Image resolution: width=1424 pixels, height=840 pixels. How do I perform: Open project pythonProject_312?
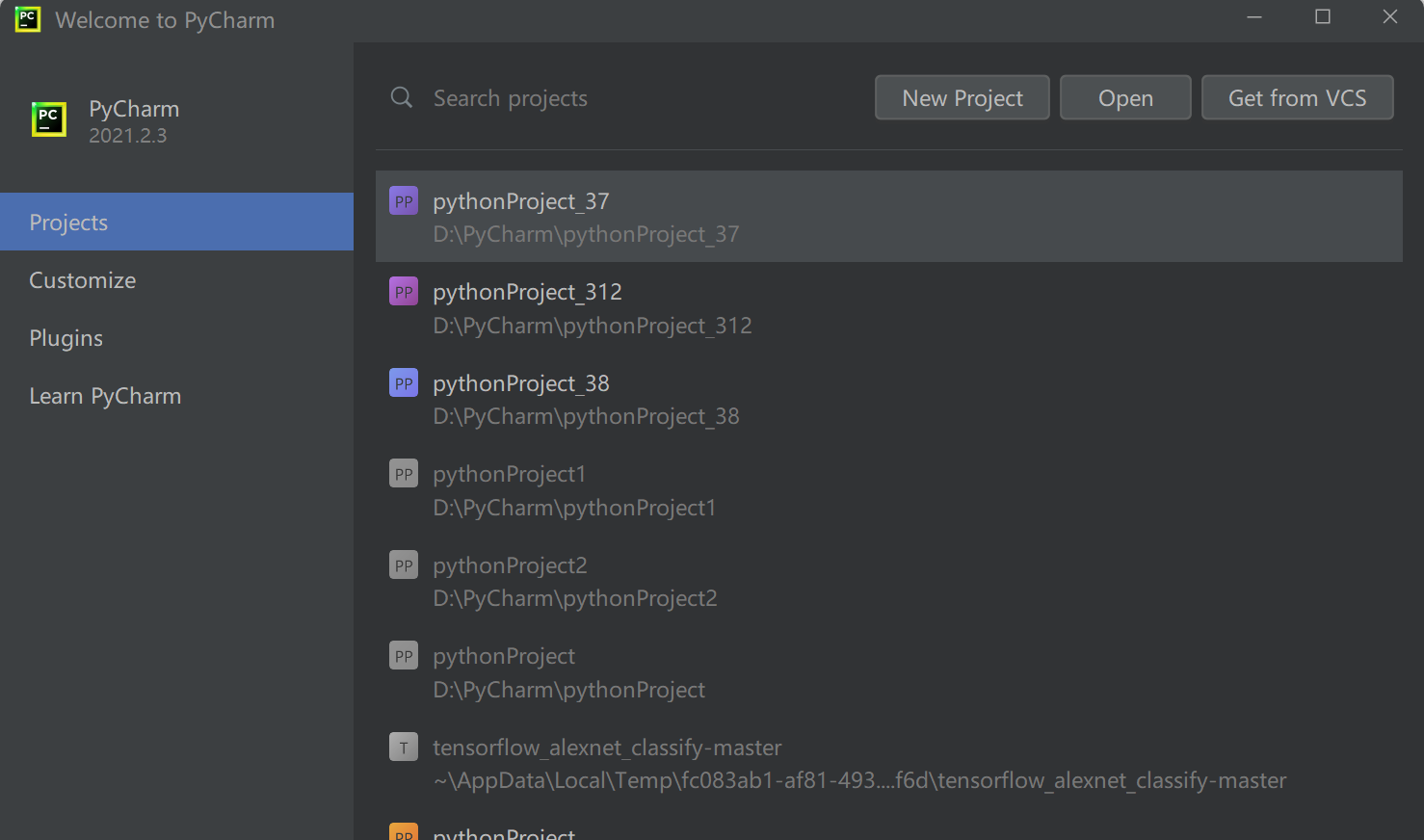pyautogui.click(x=888, y=308)
